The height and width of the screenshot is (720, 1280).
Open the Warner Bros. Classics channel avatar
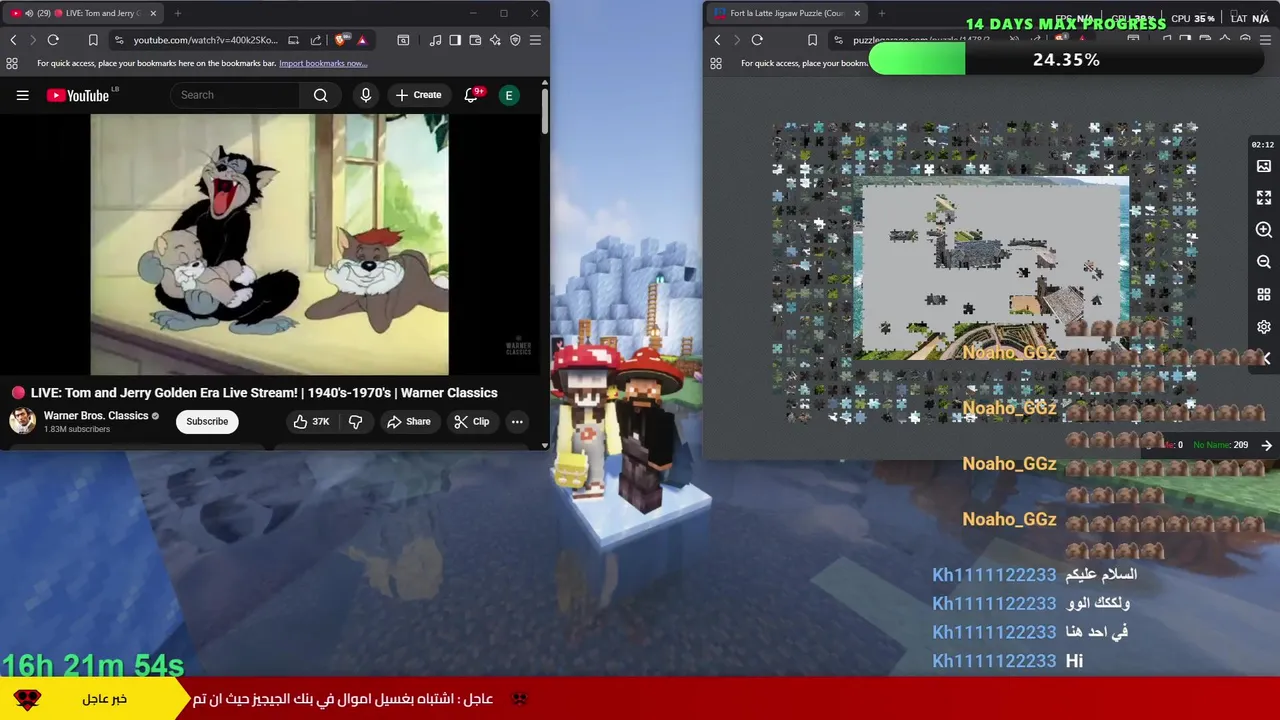tap(23, 421)
